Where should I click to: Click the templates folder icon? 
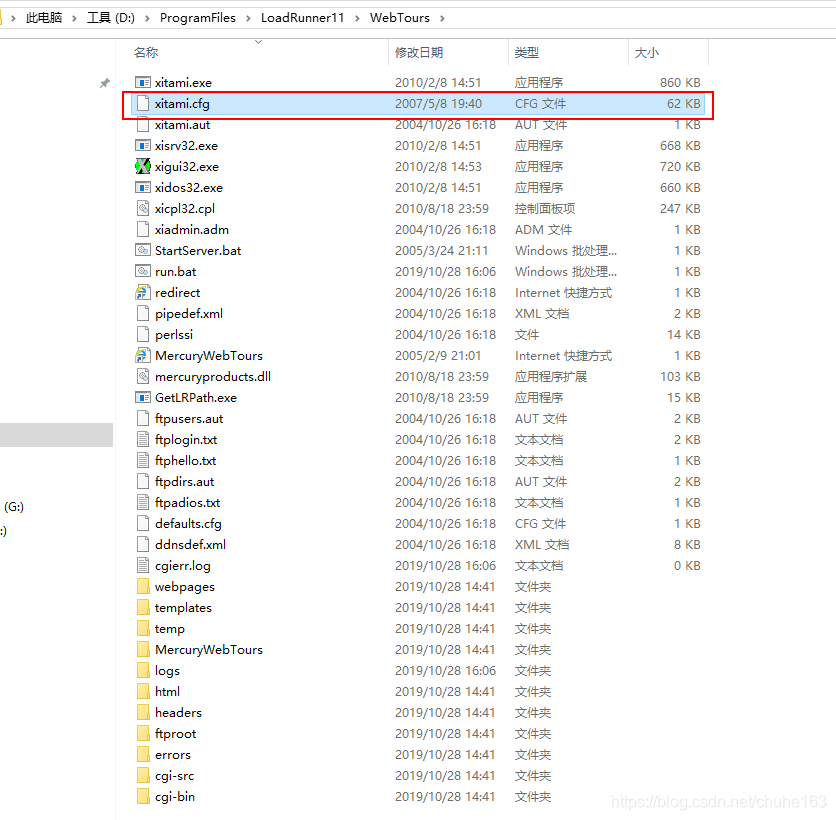[142, 608]
